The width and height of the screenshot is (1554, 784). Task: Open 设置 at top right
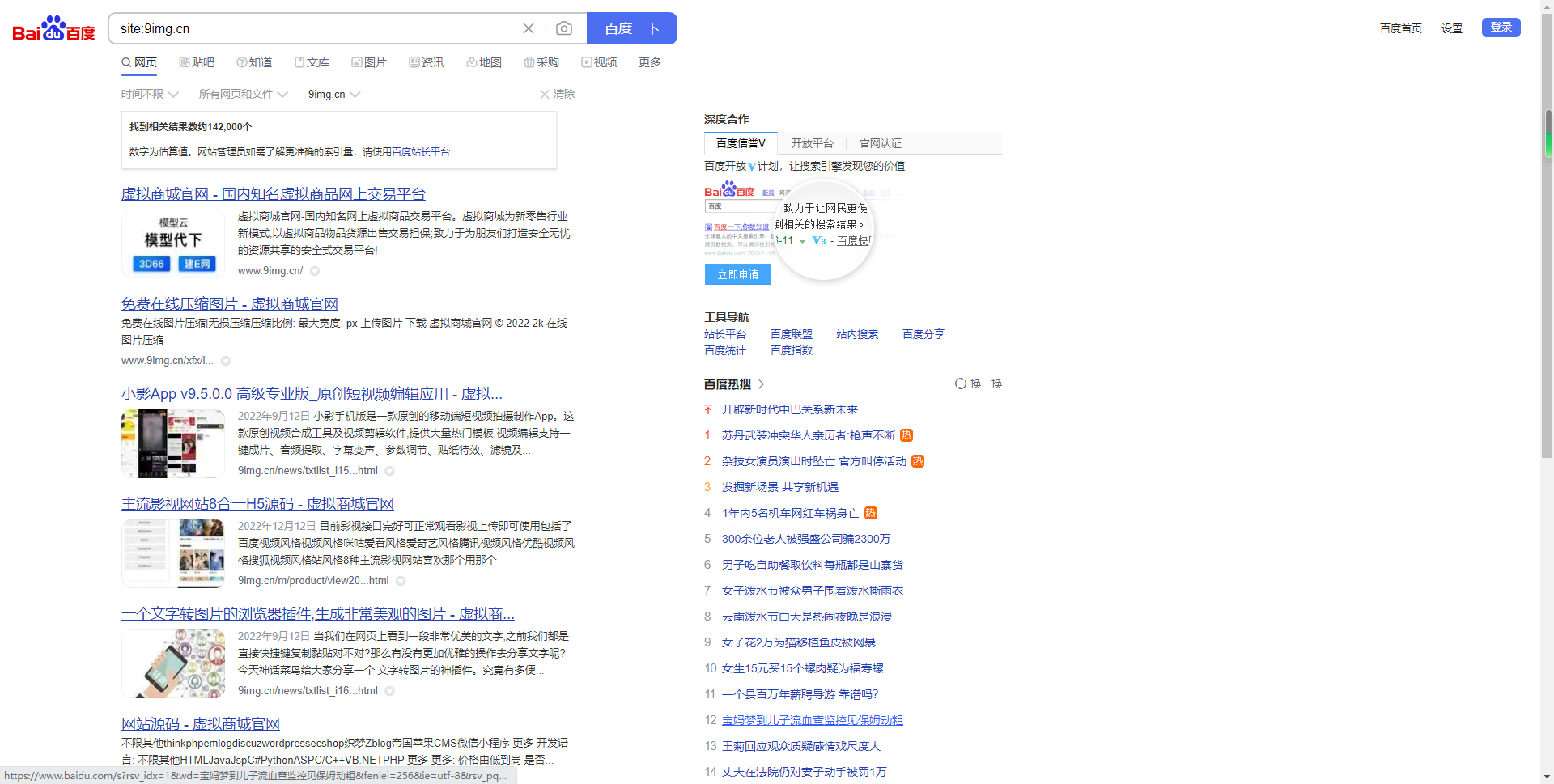1452,28
